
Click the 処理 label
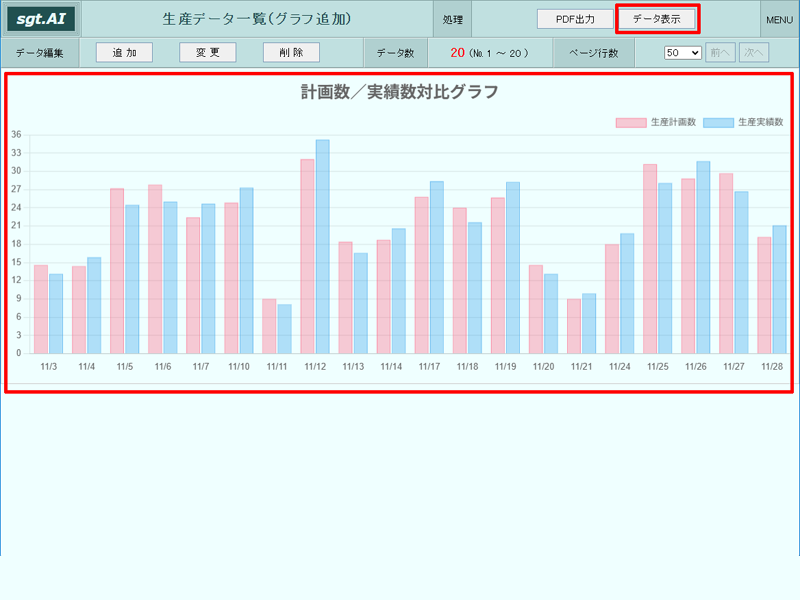(x=453, y=20)
